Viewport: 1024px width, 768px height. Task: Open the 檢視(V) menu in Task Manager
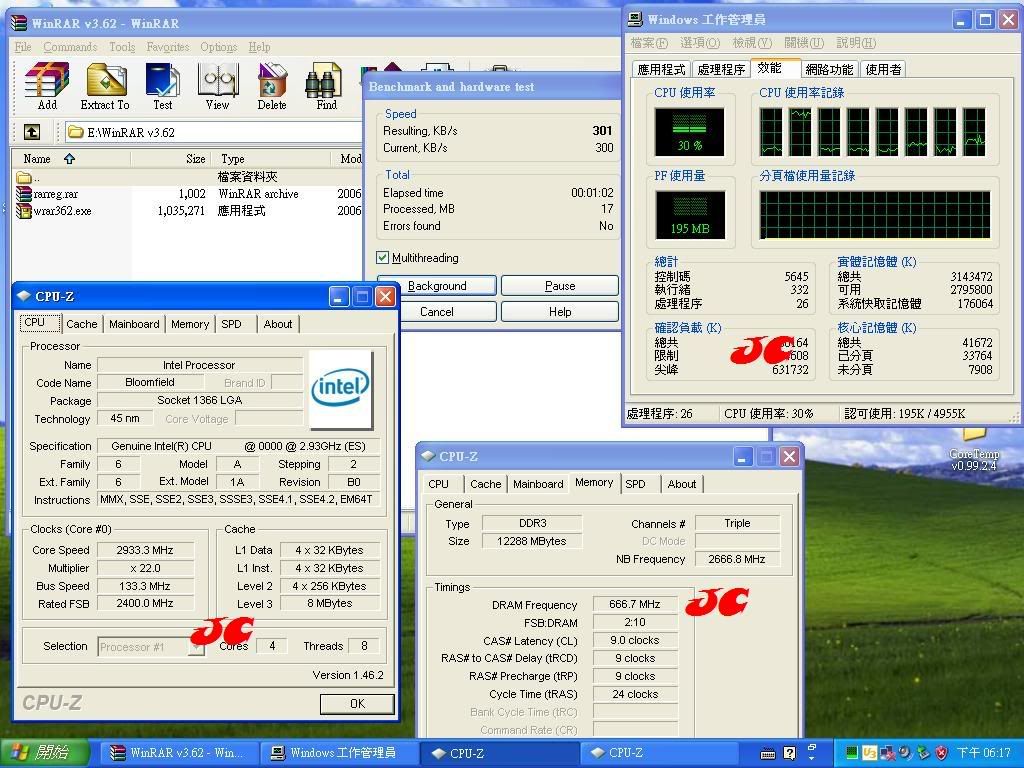click(x=752, y=43)
